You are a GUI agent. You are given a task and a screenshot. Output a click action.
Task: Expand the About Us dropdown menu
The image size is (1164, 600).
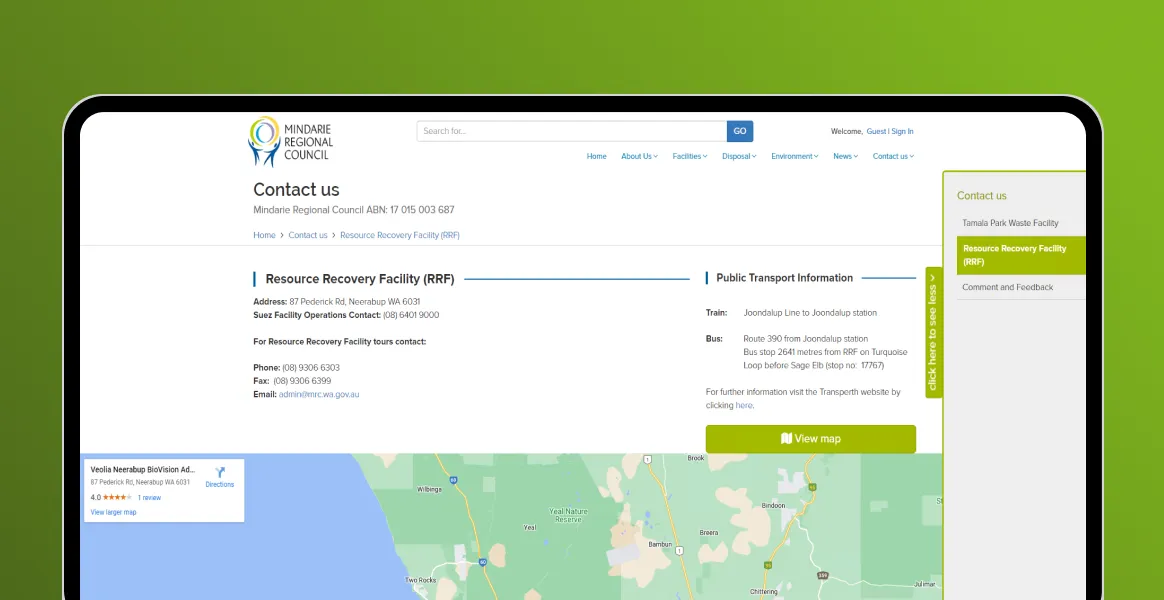pyautogui.click(x=639, y=156)
